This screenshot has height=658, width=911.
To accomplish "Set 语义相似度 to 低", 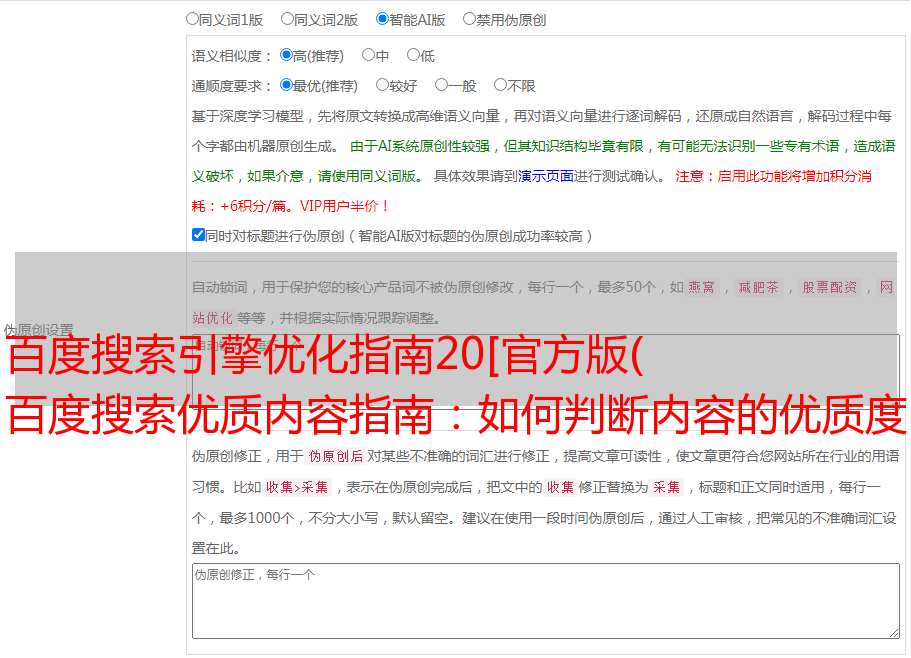I will click(413, 55).
